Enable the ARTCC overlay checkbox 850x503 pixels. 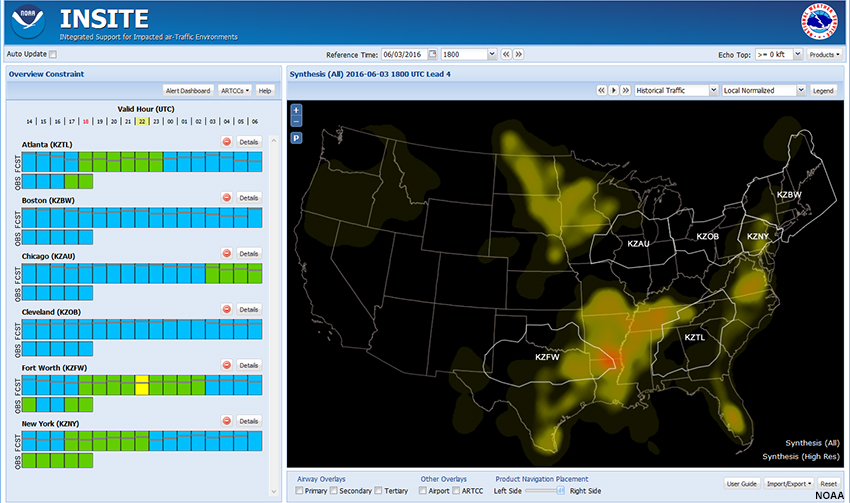(x=456, y=491)
